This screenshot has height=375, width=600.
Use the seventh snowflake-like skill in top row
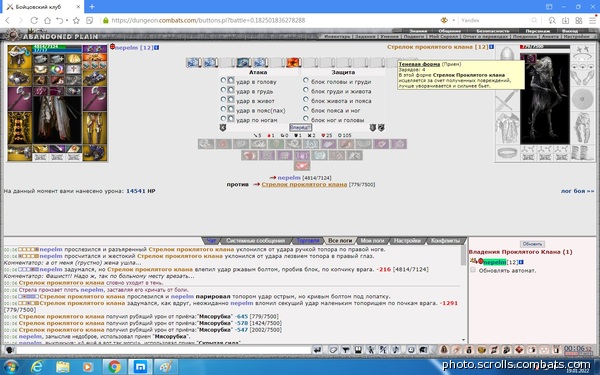tap(311, 144)
